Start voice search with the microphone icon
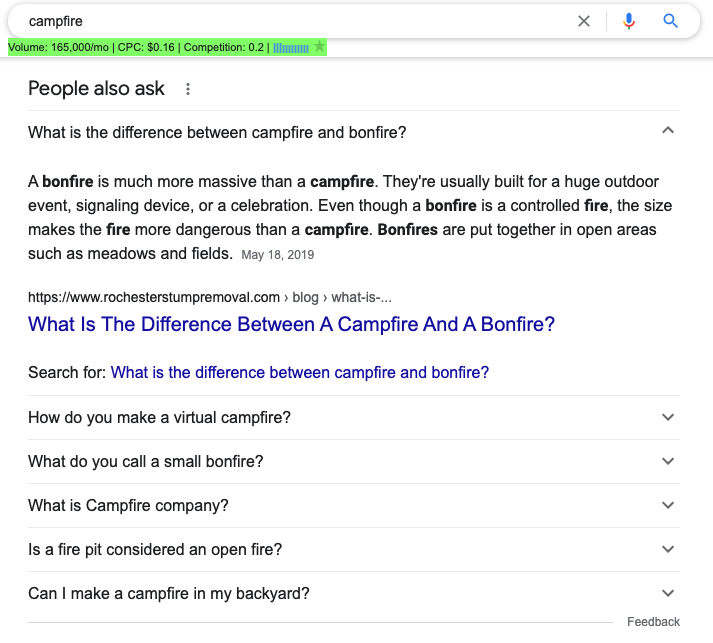 (628, 21)
